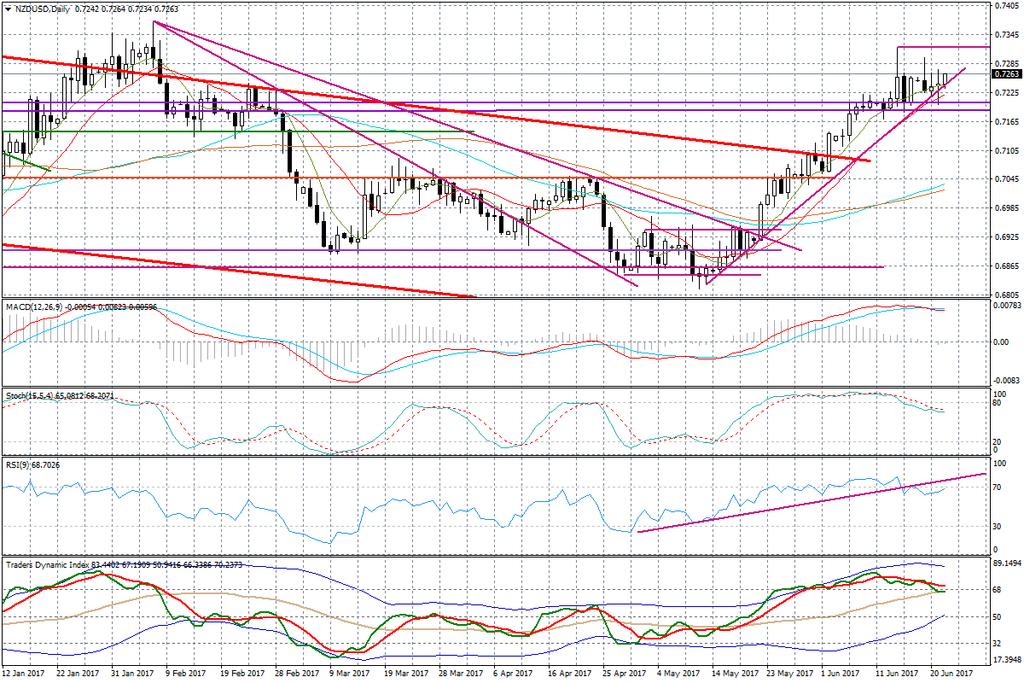Click the 70 level on RSI scale
1024x683 pixels.
point(997,487)
